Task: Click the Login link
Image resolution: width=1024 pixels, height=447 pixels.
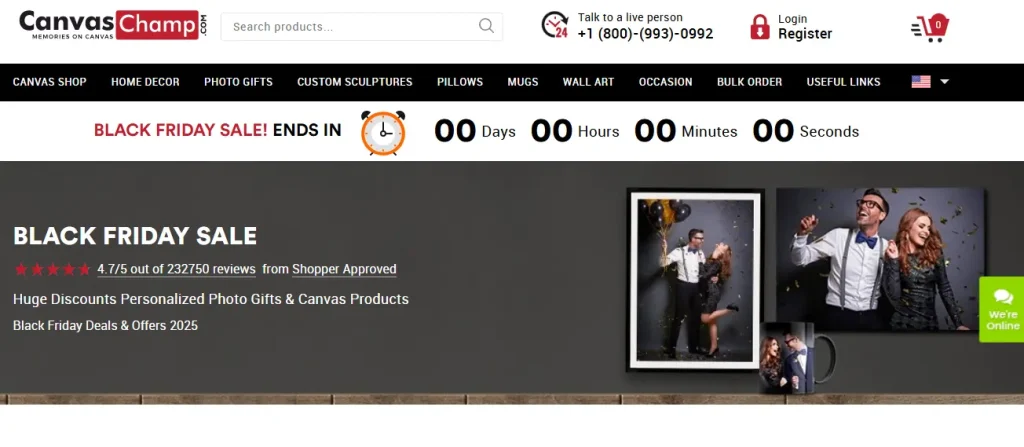Action: 792,19
